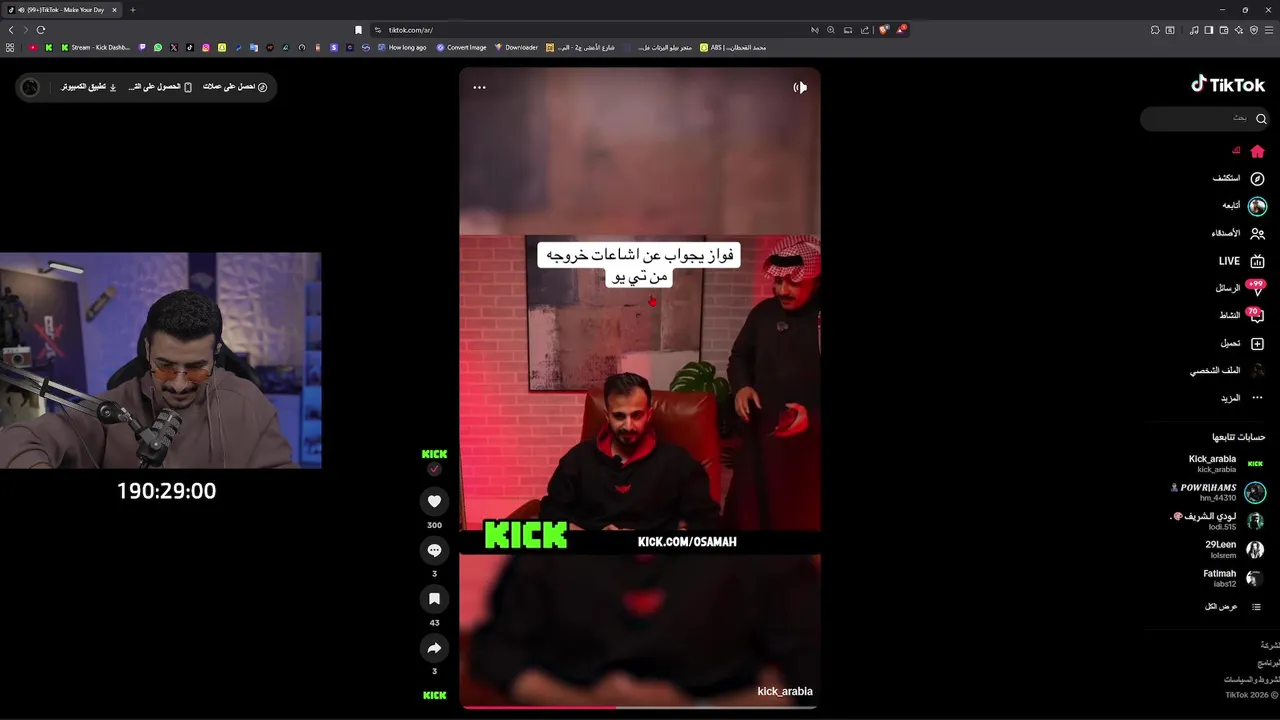
Task: Like the video with the heart icon
Action: click(x=434, y=501)
